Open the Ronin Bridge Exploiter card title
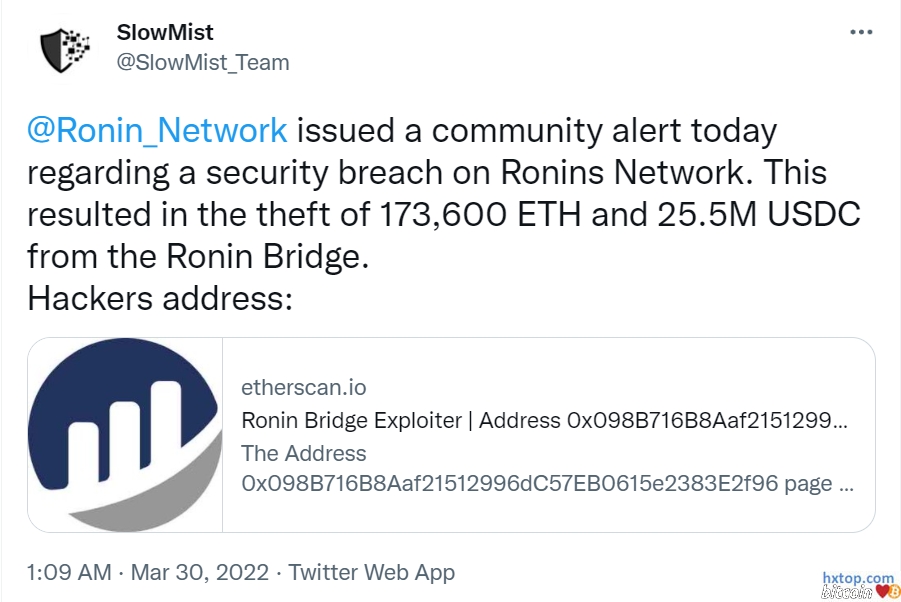The width and height of the screenshot is (901, 602). click(x=545, y=420)
